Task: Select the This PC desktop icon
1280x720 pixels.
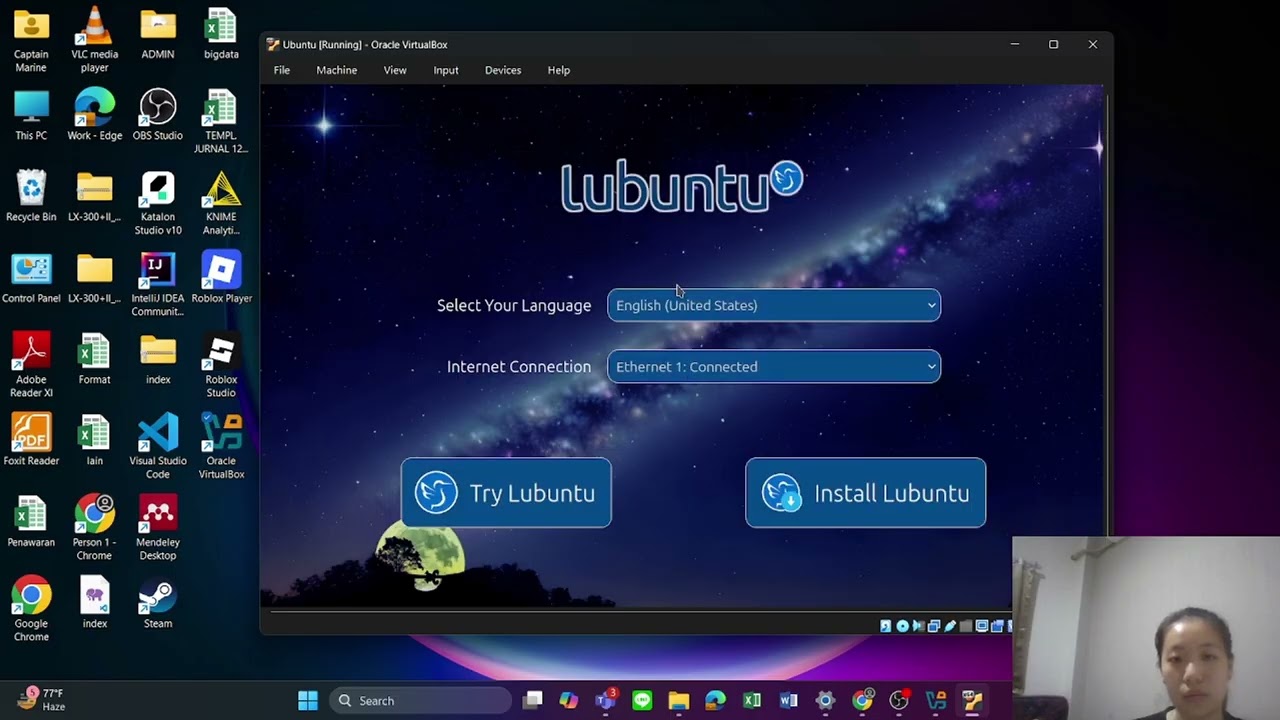Action: pyautogui.click(x=31, y=115)
